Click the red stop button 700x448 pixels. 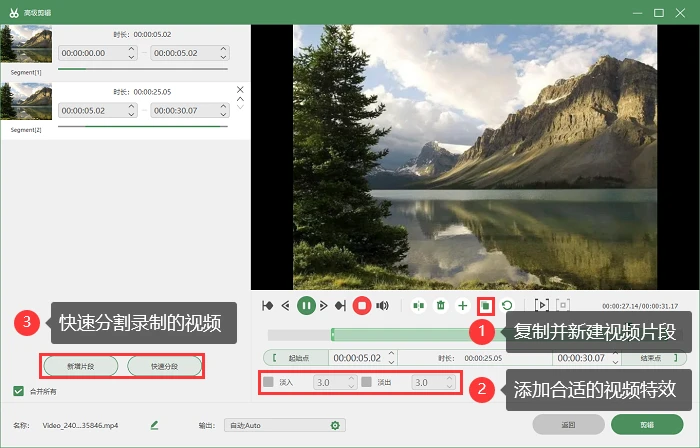pos(362,306)
